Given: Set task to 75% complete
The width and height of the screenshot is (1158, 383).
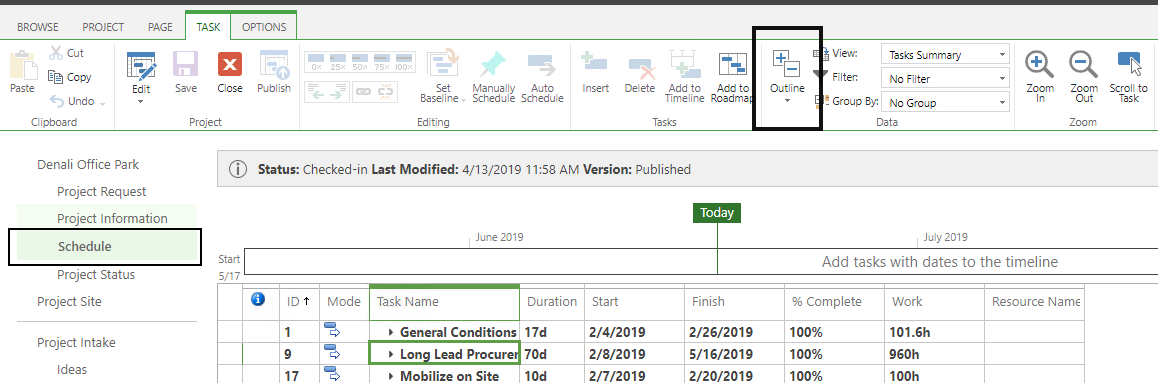Looking at the screenshot, I should [382, 62].
